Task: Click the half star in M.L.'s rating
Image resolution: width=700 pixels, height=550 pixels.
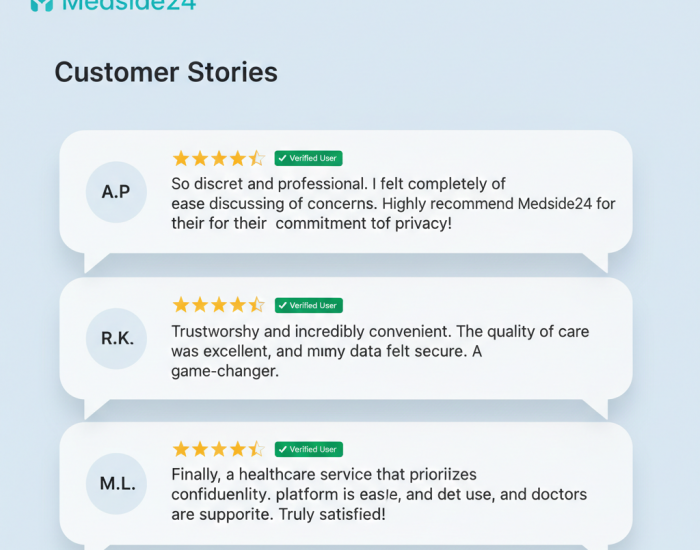Action: (x=256, y=449)
